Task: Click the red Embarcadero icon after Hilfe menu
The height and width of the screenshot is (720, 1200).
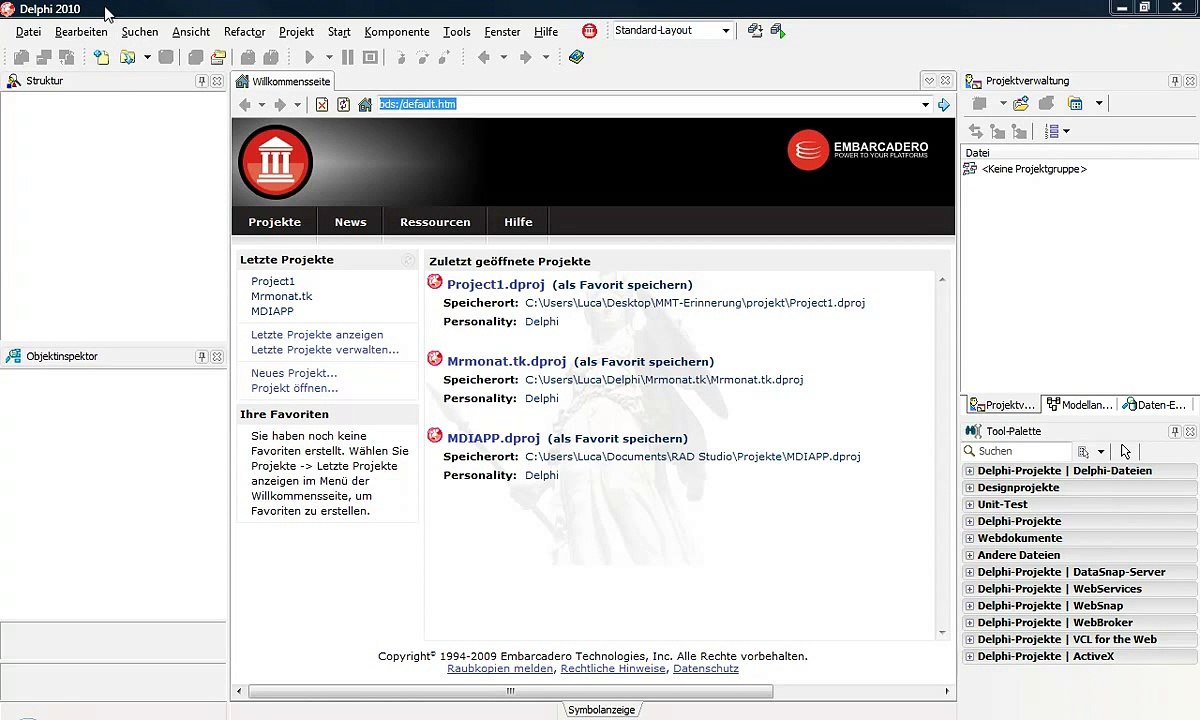Action: coord(589,31)
